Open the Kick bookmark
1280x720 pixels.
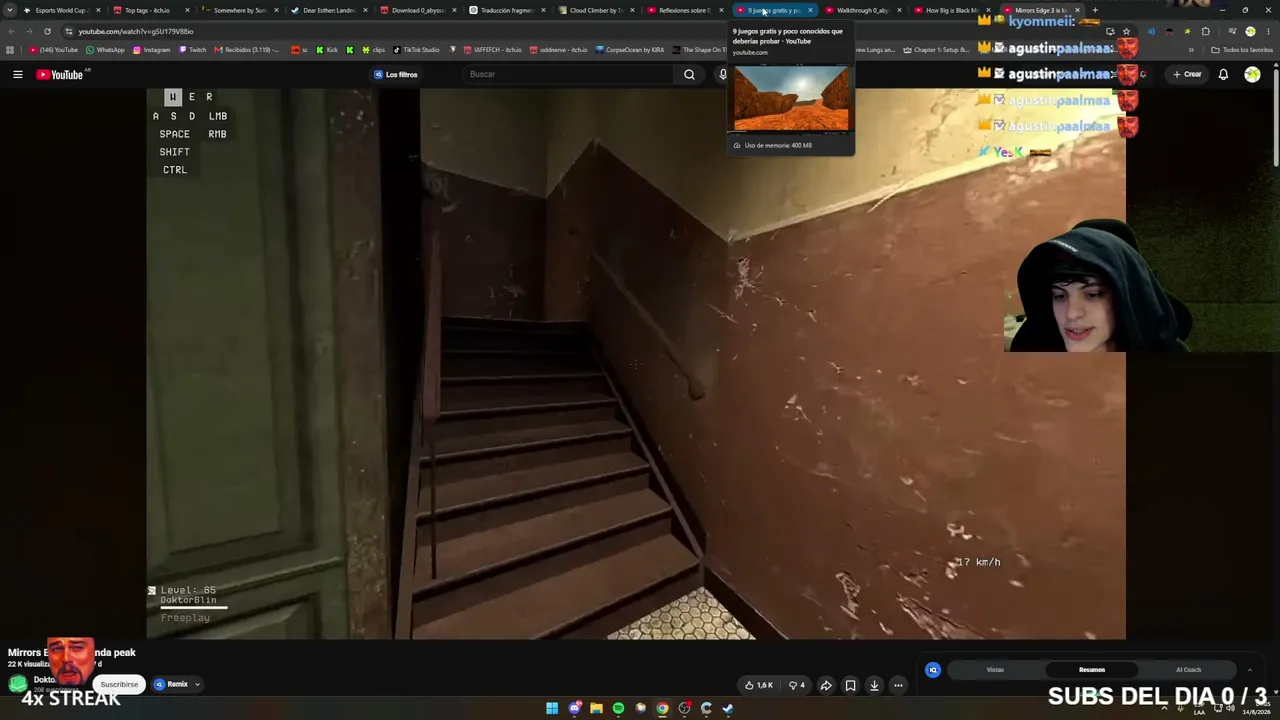click(x=327, y=50)
